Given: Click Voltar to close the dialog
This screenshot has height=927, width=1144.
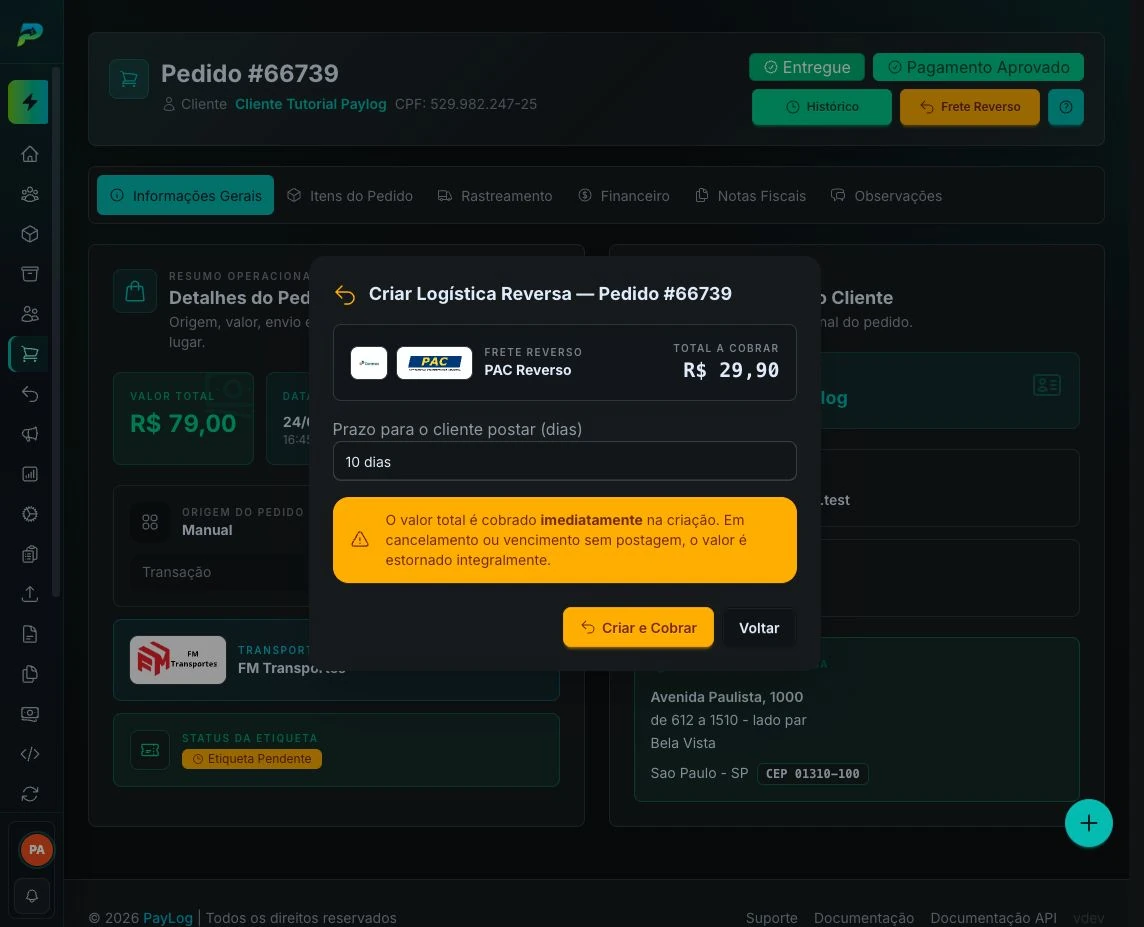Looking at the screenshot, I should coord(759,627).
